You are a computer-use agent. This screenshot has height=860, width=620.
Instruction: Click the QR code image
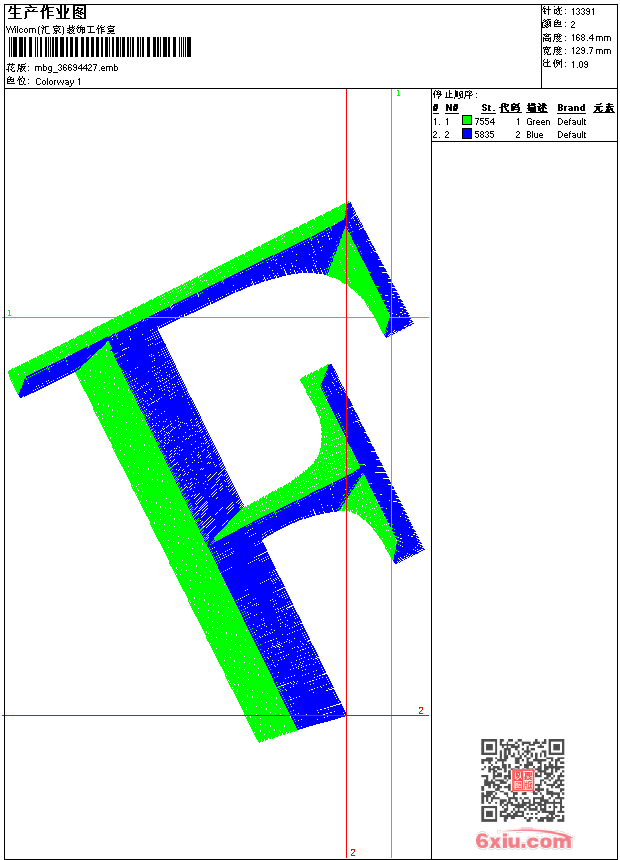(522, 780)
